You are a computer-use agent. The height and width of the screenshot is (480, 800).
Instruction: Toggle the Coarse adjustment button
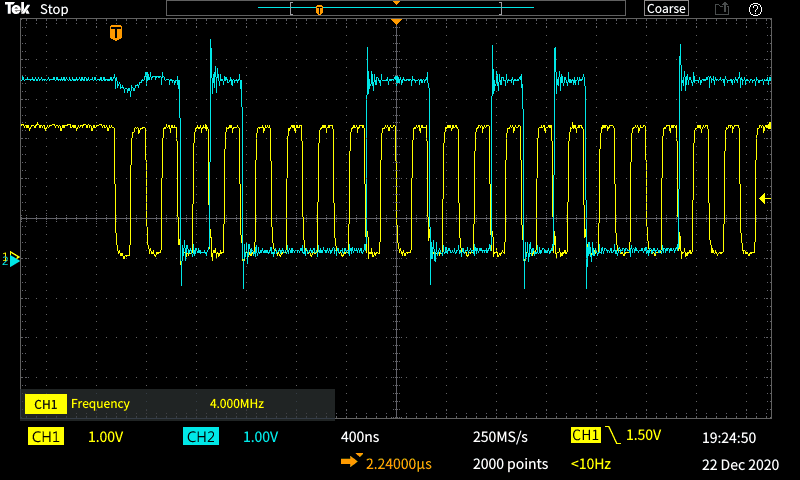coord(666,9)
